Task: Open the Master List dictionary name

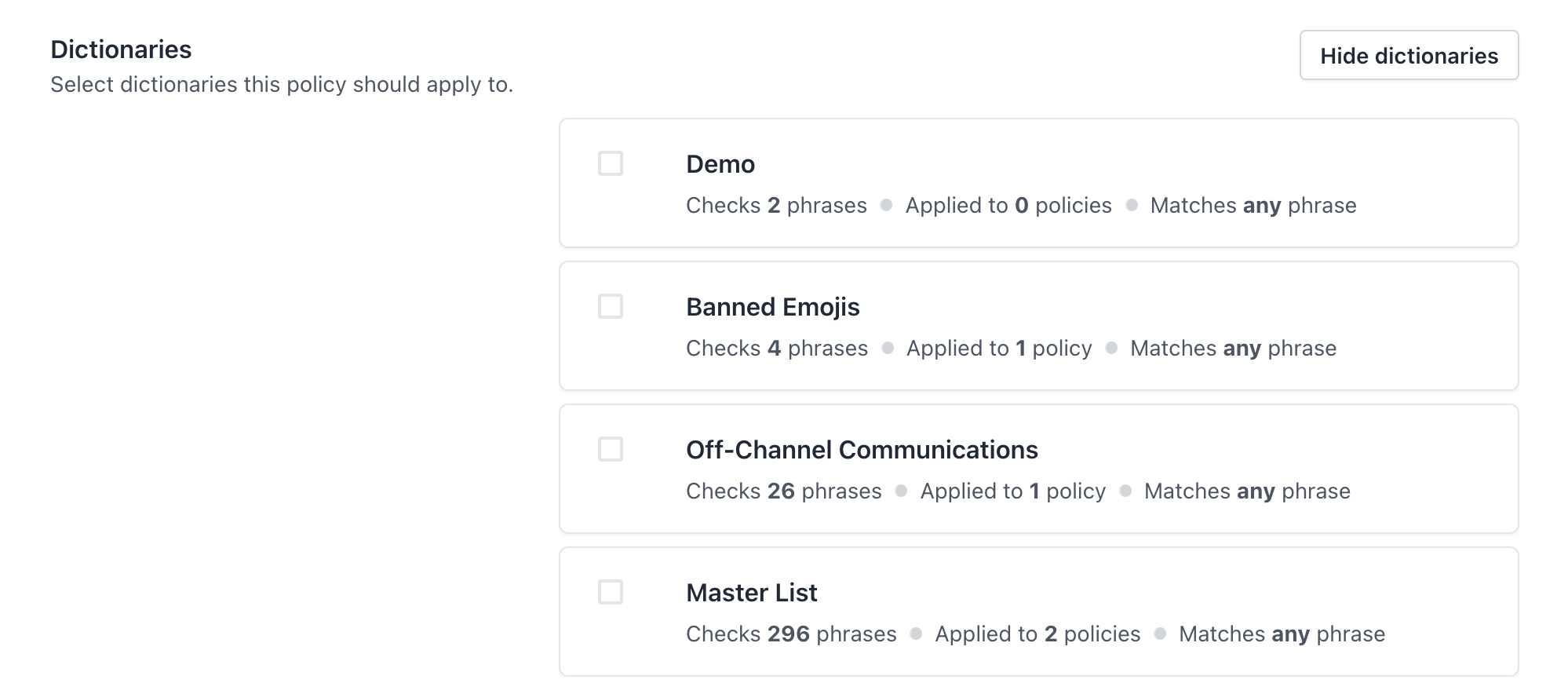Action: click(751, 593)
